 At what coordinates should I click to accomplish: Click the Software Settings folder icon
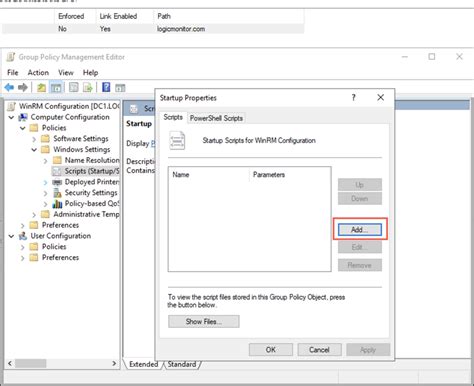click(45, 139)
